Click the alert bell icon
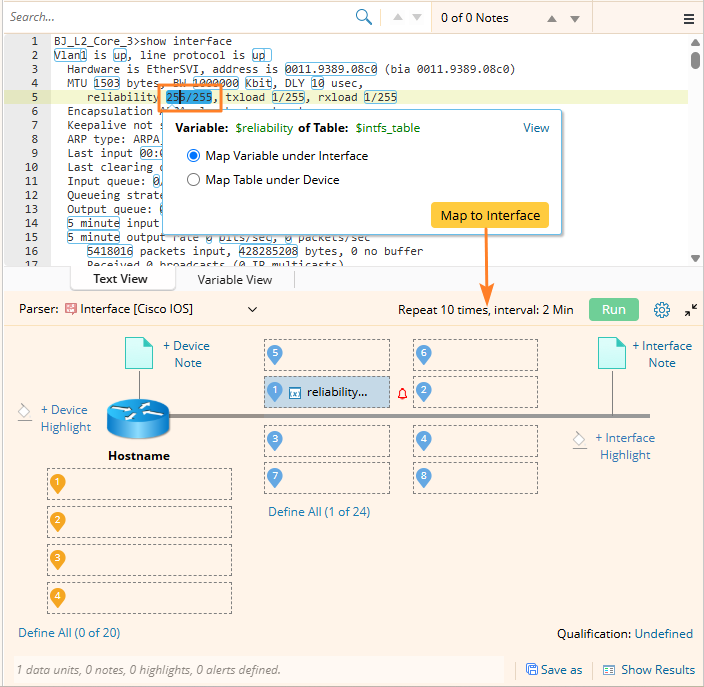704x687 pixels. [x=402, y=393]
